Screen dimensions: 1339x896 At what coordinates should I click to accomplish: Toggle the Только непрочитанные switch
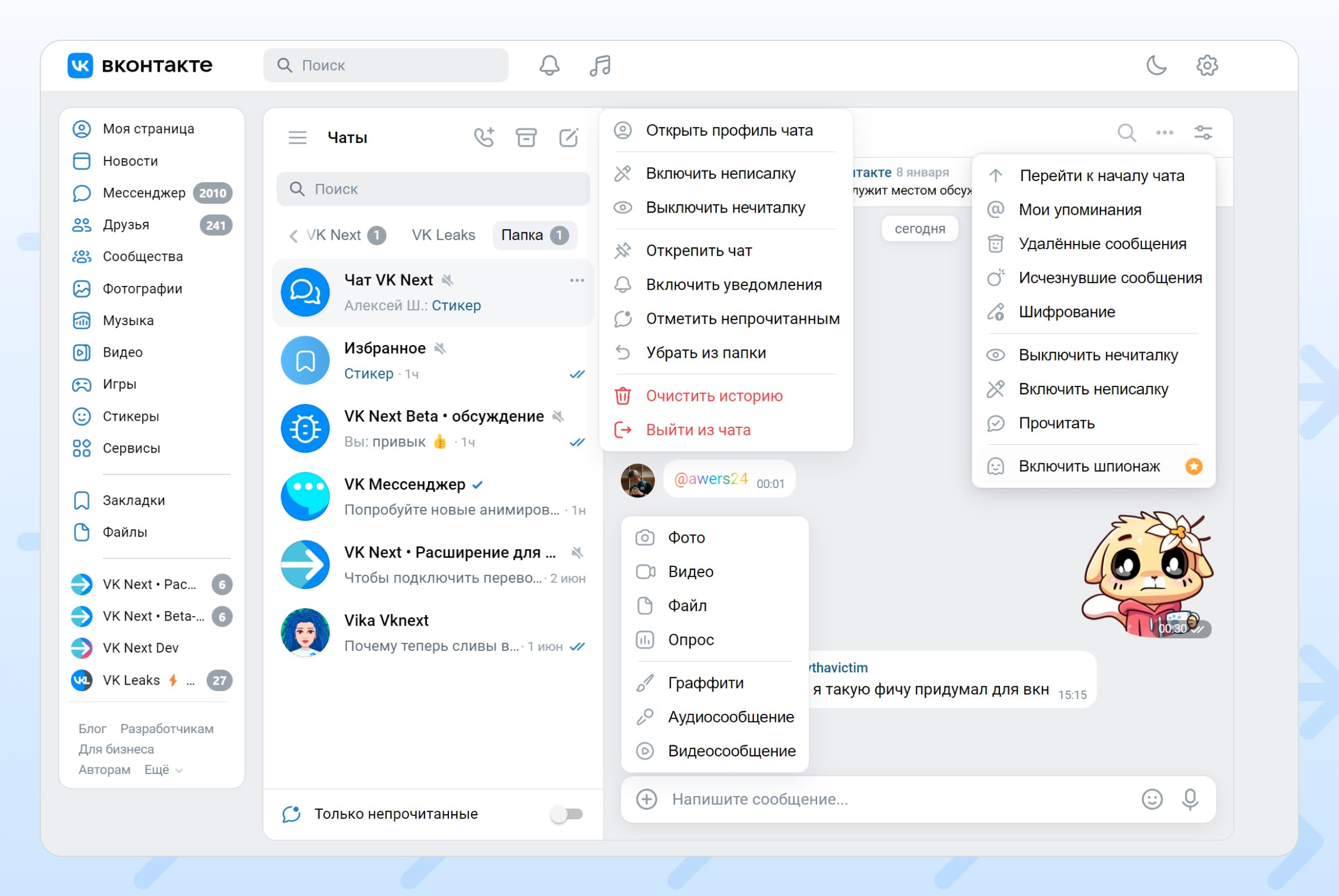coord(567,814)
